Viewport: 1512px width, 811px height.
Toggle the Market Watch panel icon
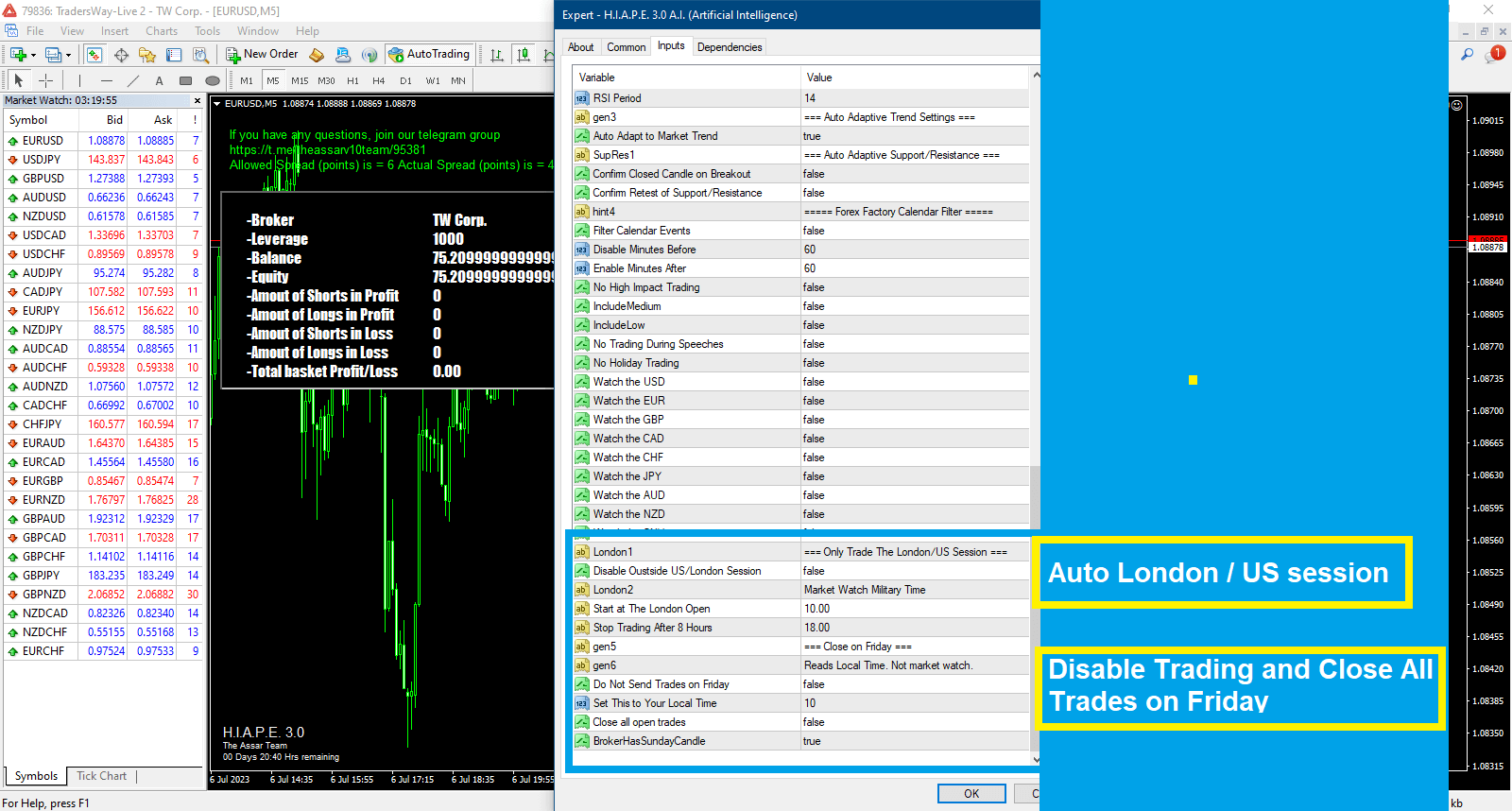click(x=94, y=55)
